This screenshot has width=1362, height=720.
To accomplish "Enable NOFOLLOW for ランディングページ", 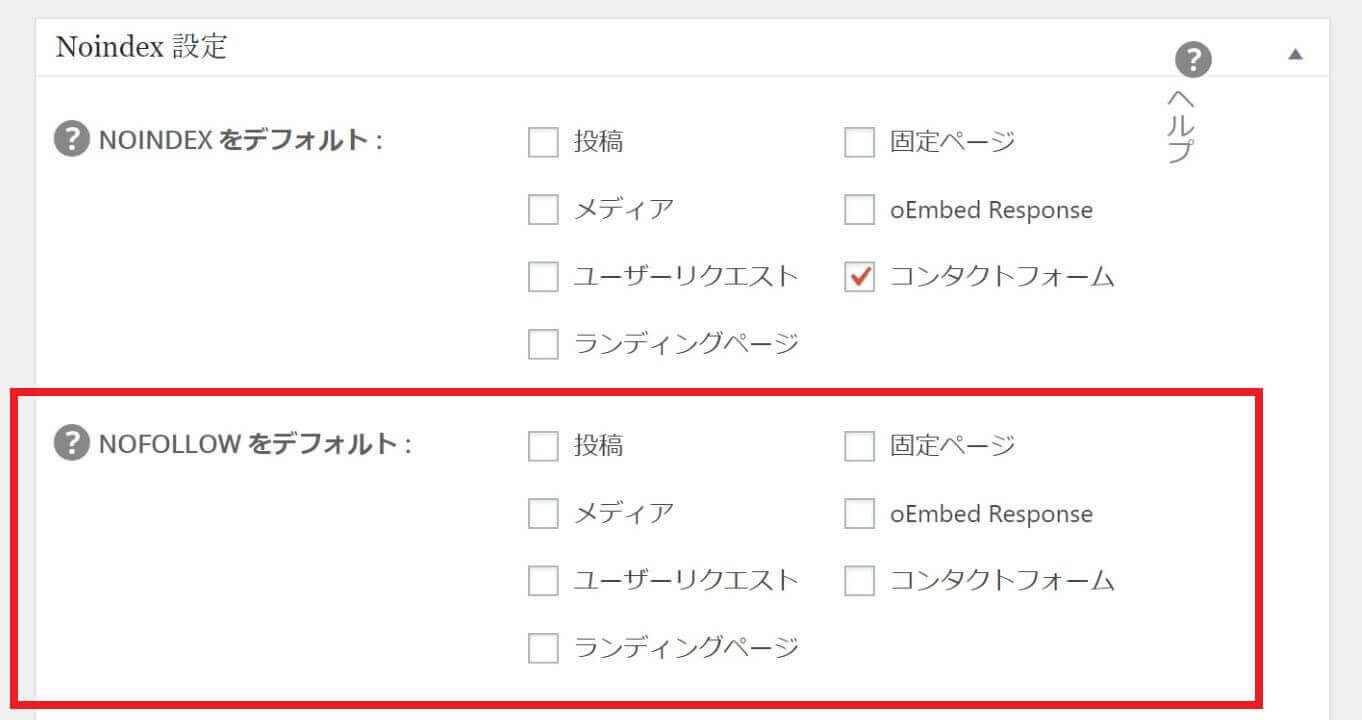I will coord(543,648).
